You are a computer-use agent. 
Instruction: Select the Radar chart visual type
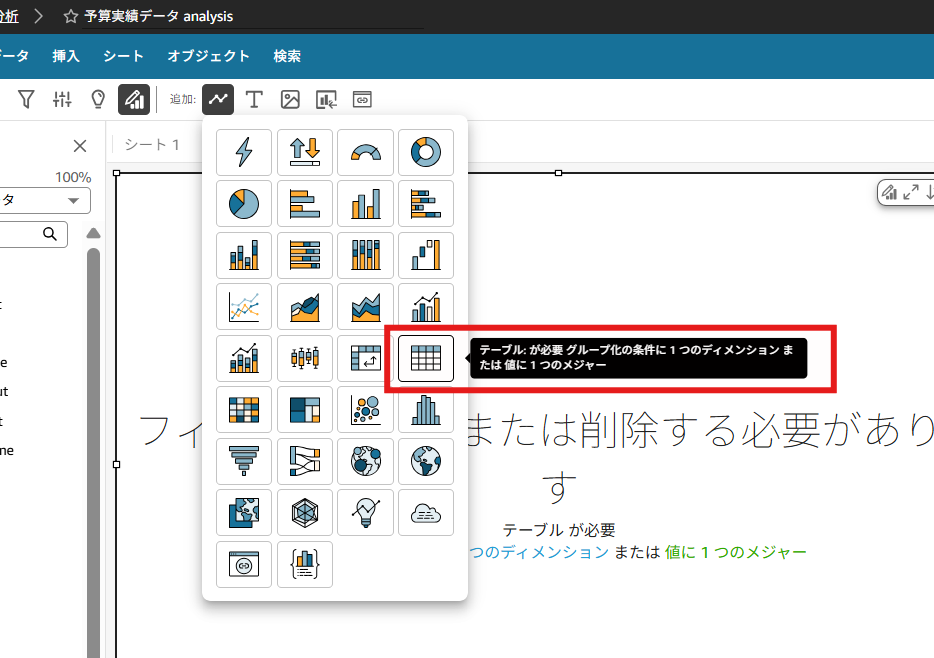click(304, 513)
